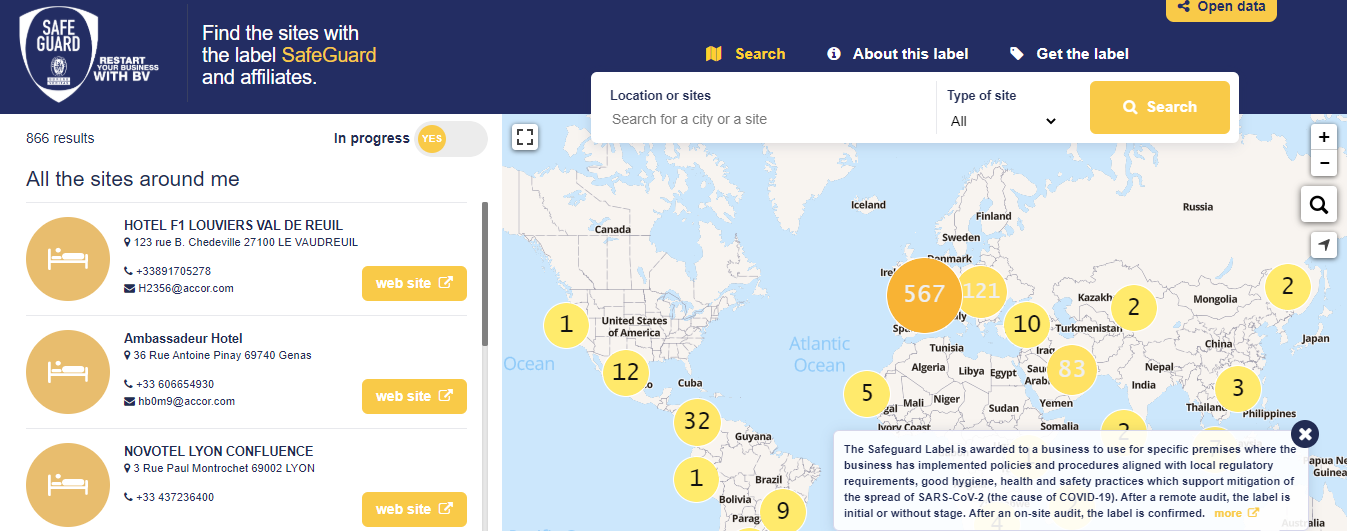Image resolution: width=1347 pixels, height=531 pixels.
Task: Click the Open data button
Action: (x=1221, y=8)
